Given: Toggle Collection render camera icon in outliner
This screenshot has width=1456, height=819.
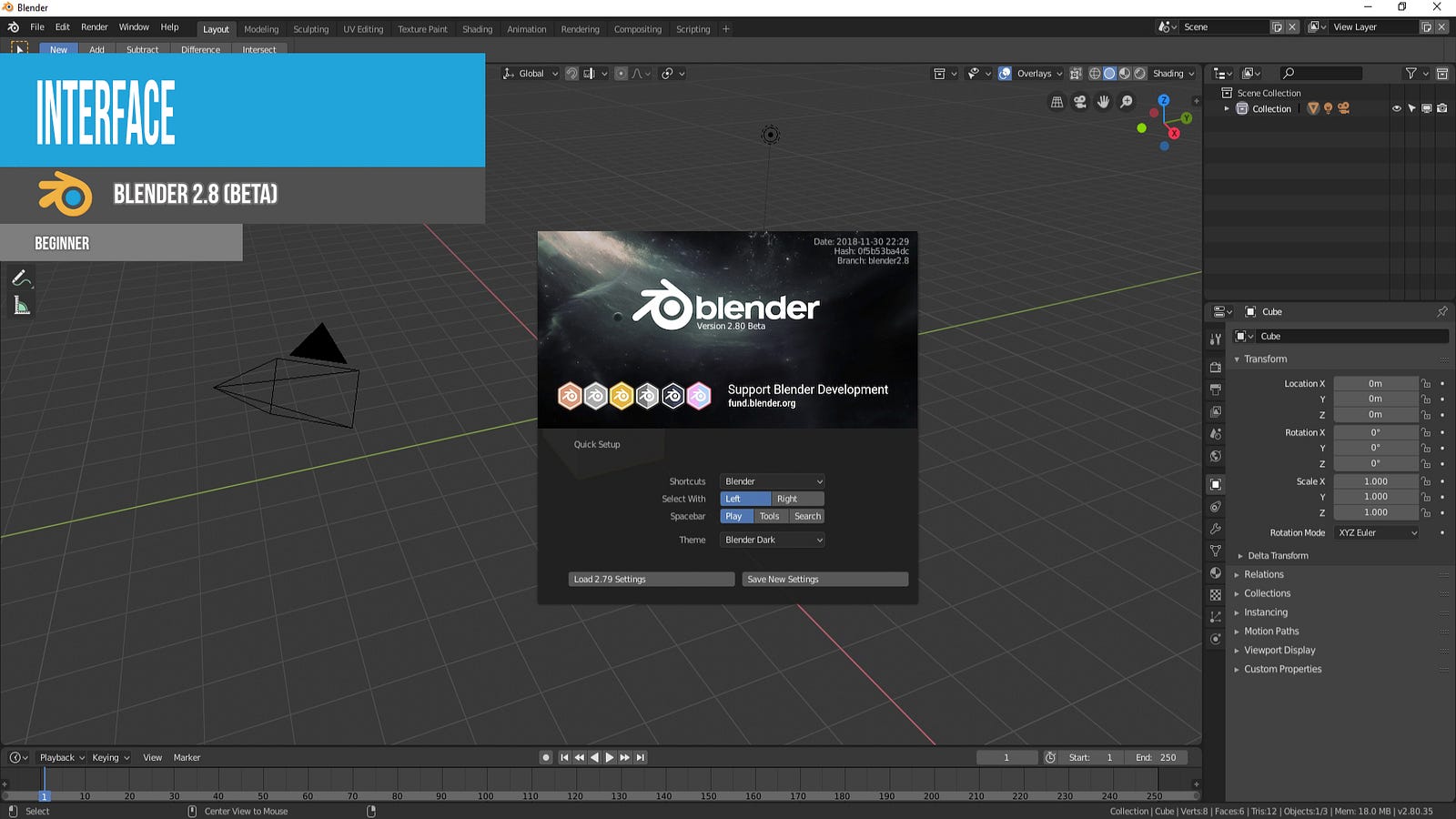Looking at the screenshot, I should click(x=1442, y=109).
